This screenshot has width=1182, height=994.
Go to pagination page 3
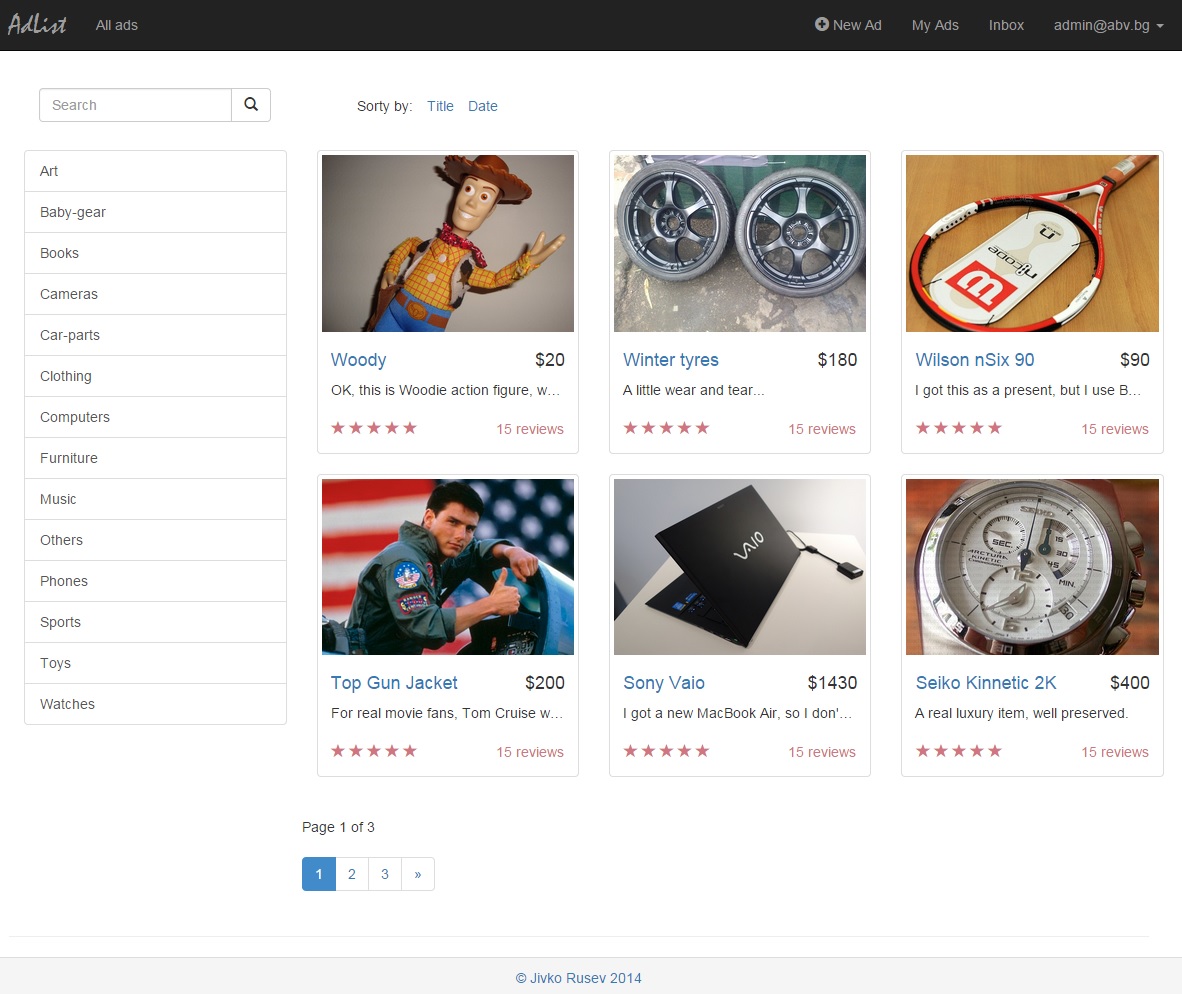[385, 874]
